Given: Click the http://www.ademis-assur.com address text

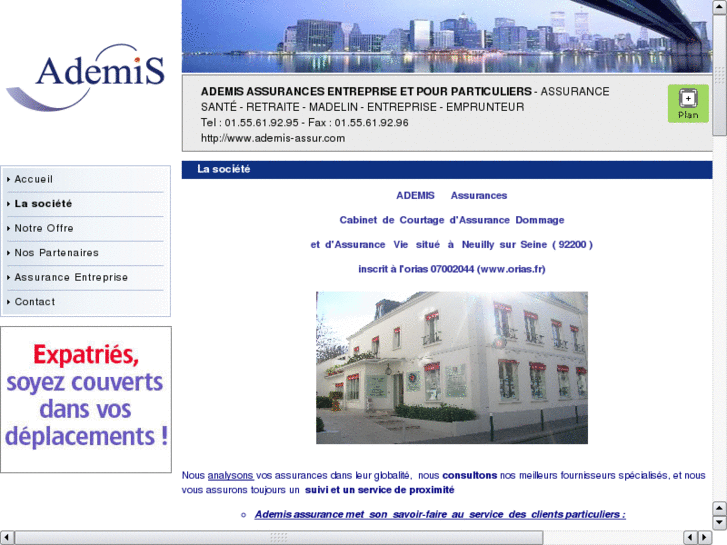Looking at the screenshot, I should (273, 138).
